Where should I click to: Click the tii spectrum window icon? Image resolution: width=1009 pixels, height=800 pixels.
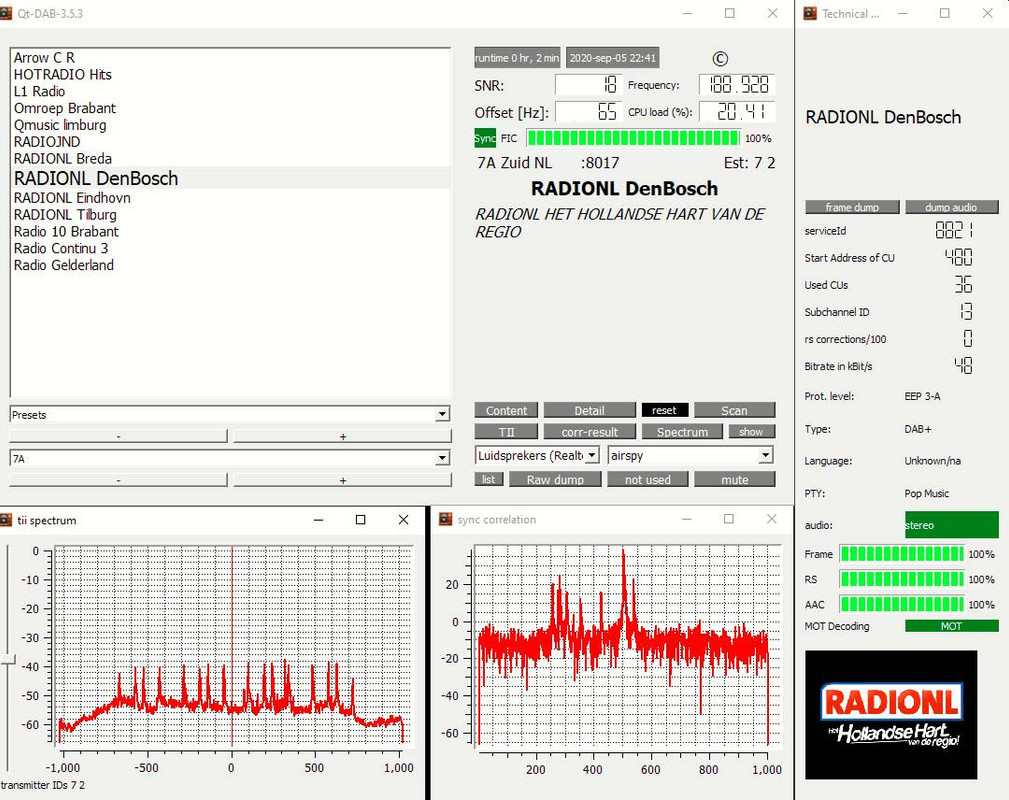[6, 520]
